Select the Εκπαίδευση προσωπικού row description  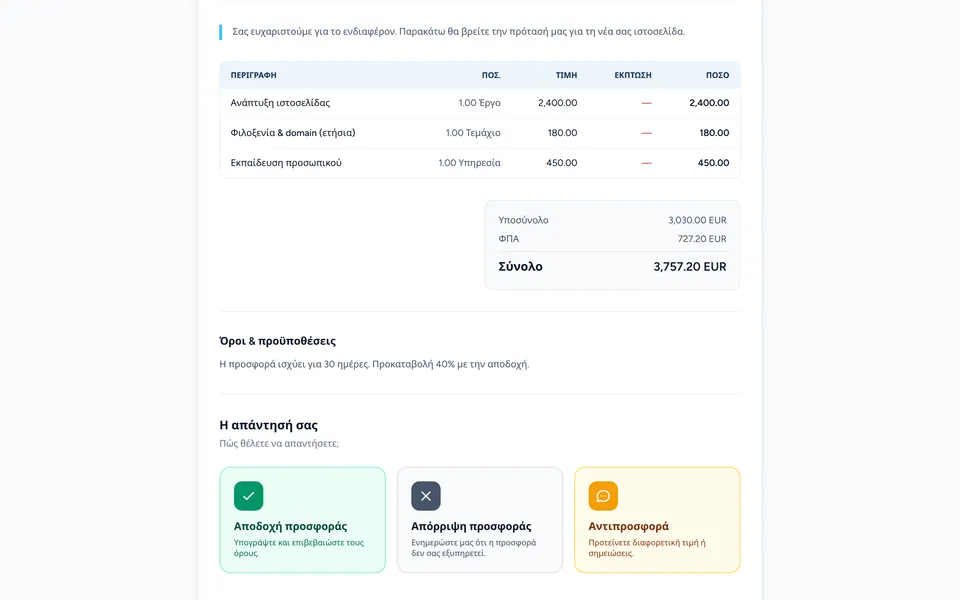286,163
